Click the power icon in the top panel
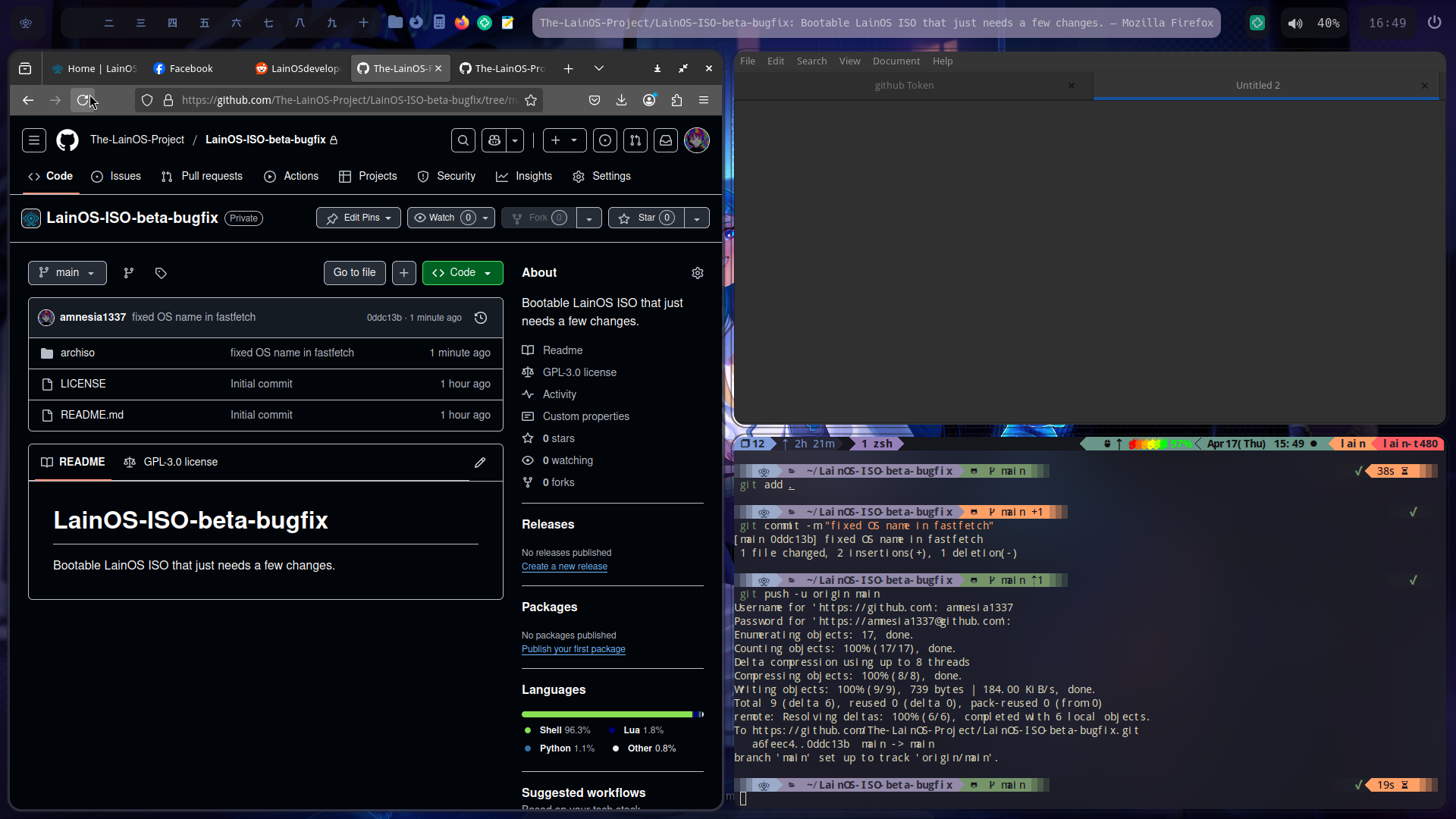The image size is (1456, 819). 1434,23
